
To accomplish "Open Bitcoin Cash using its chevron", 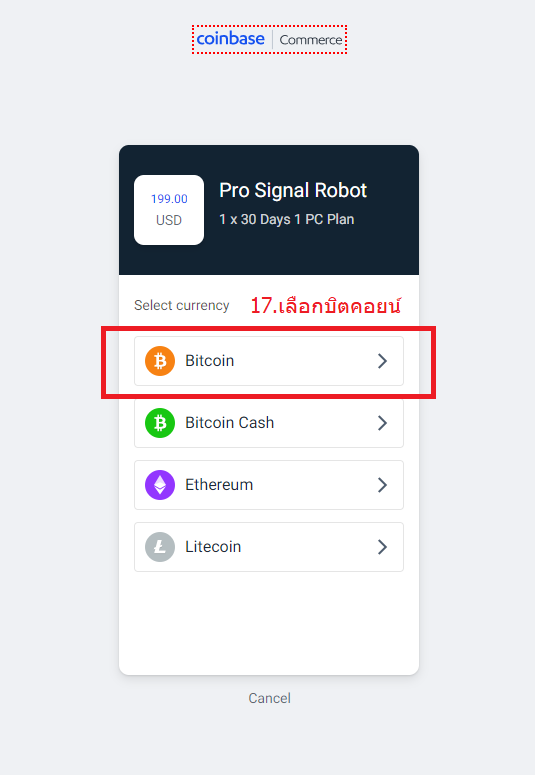I will coord(382,423).
